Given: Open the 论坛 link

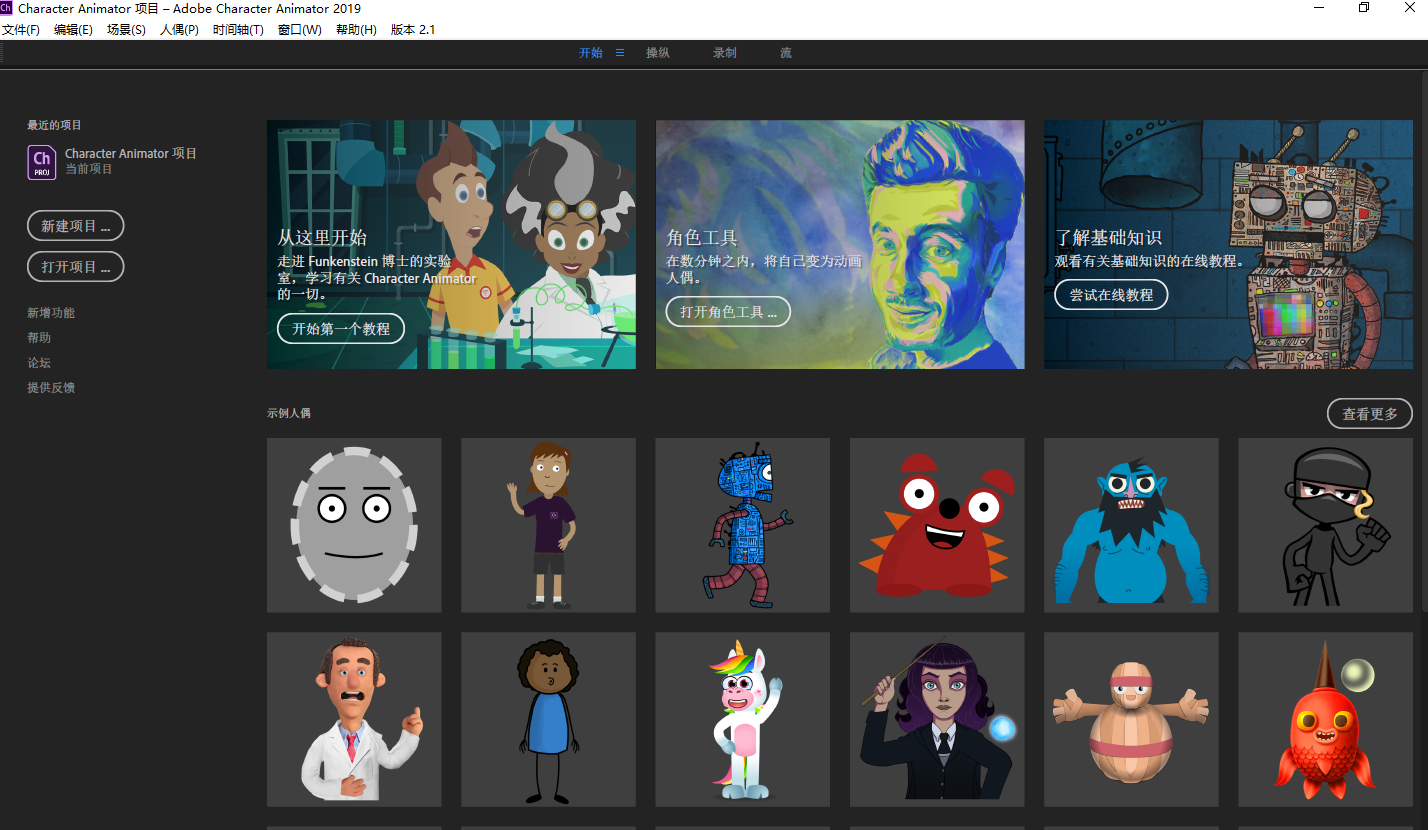Looking at the screenshot, I should pyautogui.click(x=38, y=362).
